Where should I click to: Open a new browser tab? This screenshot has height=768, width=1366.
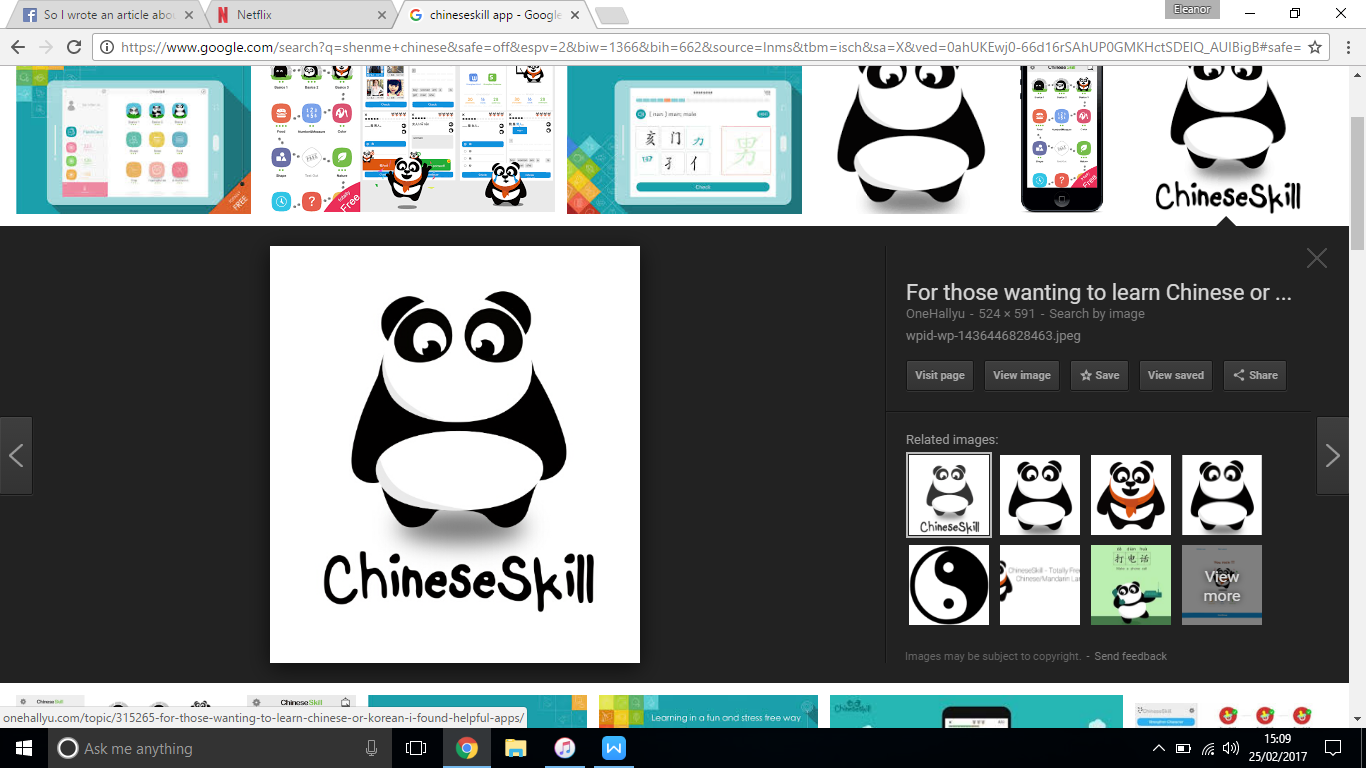611,15
